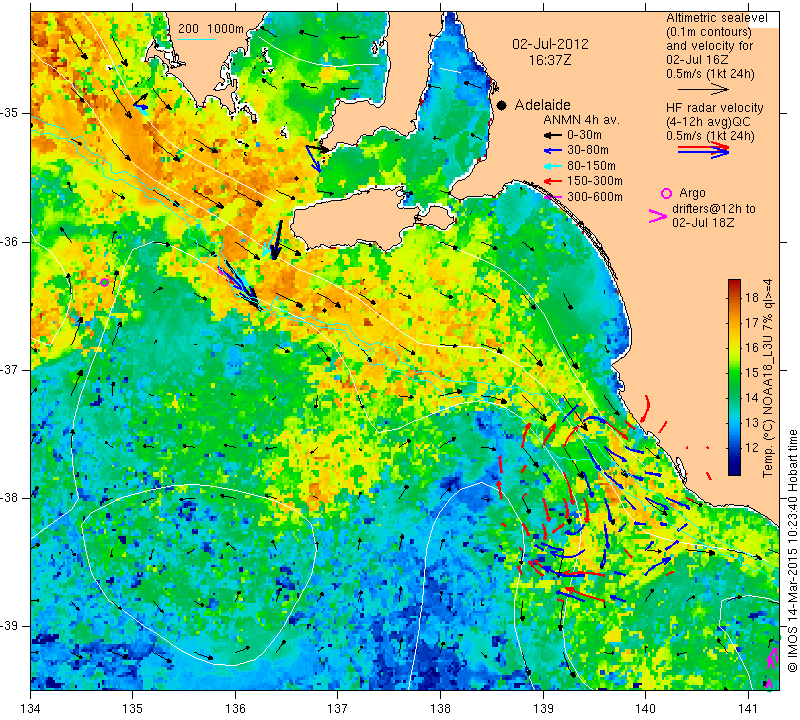Click the magenta Argo float circle on the map
The height and width of the screenshot is (720, 800).
coord(104,282)
